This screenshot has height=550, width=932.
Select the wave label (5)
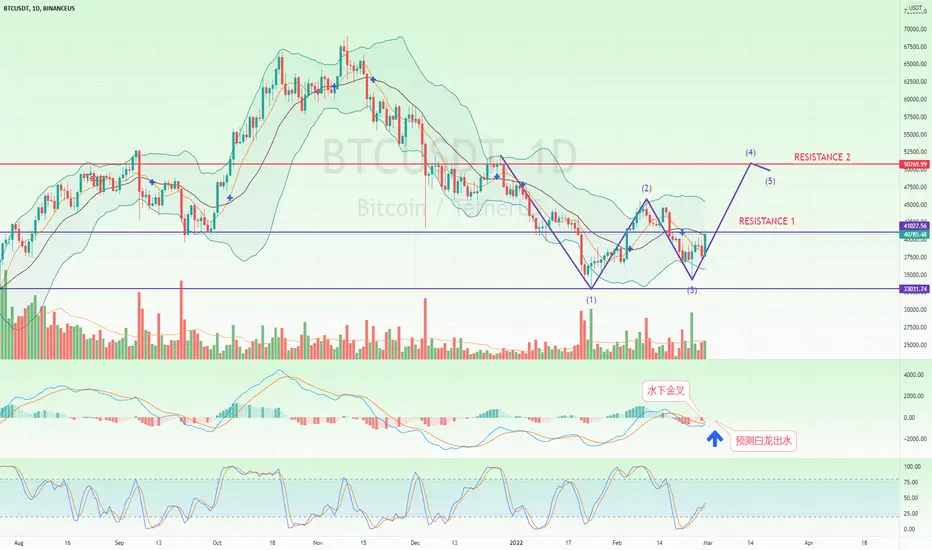pyautogui.click(x=770, y=181)
